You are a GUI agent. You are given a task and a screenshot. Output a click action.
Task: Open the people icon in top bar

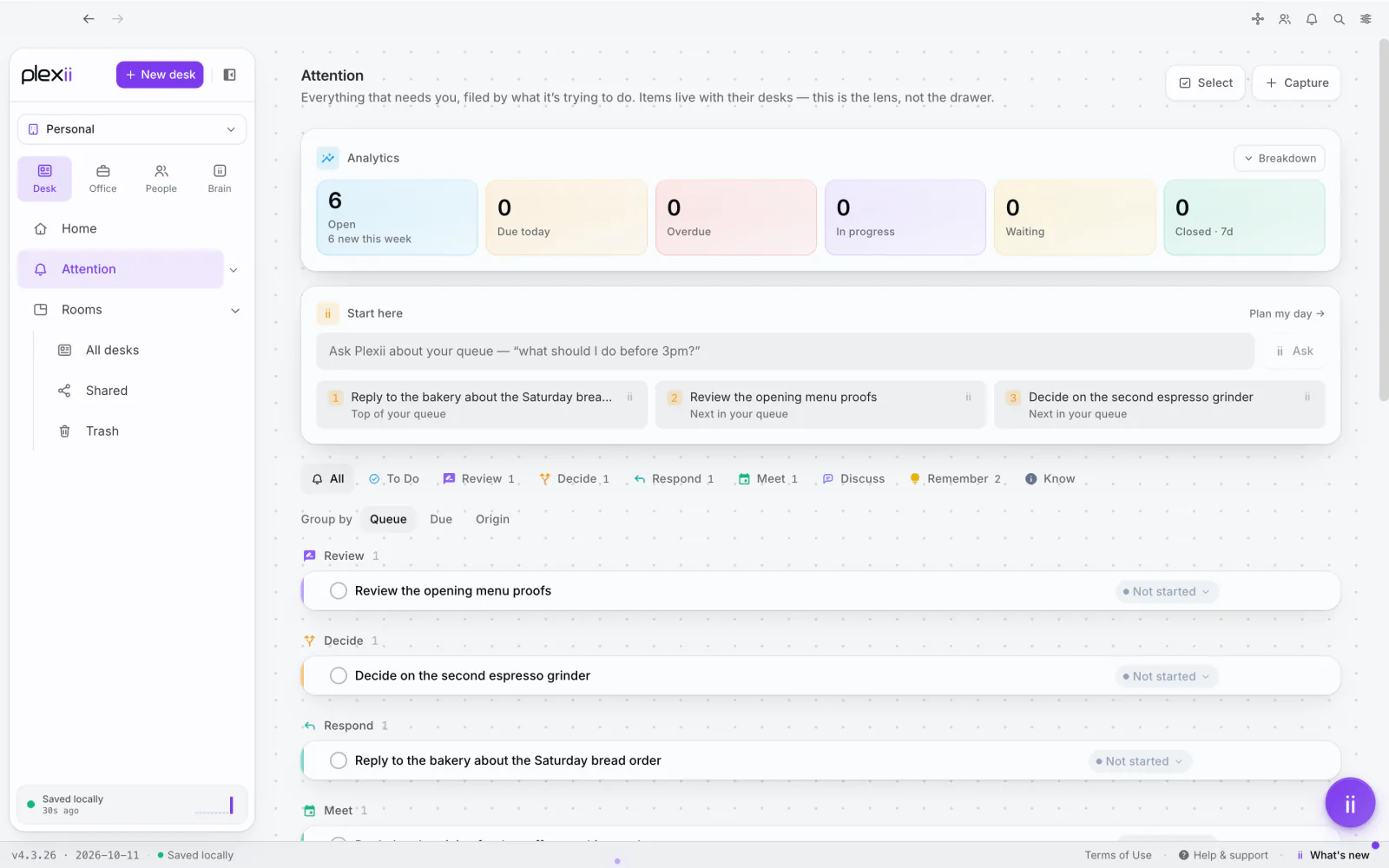click(1285, 19)
